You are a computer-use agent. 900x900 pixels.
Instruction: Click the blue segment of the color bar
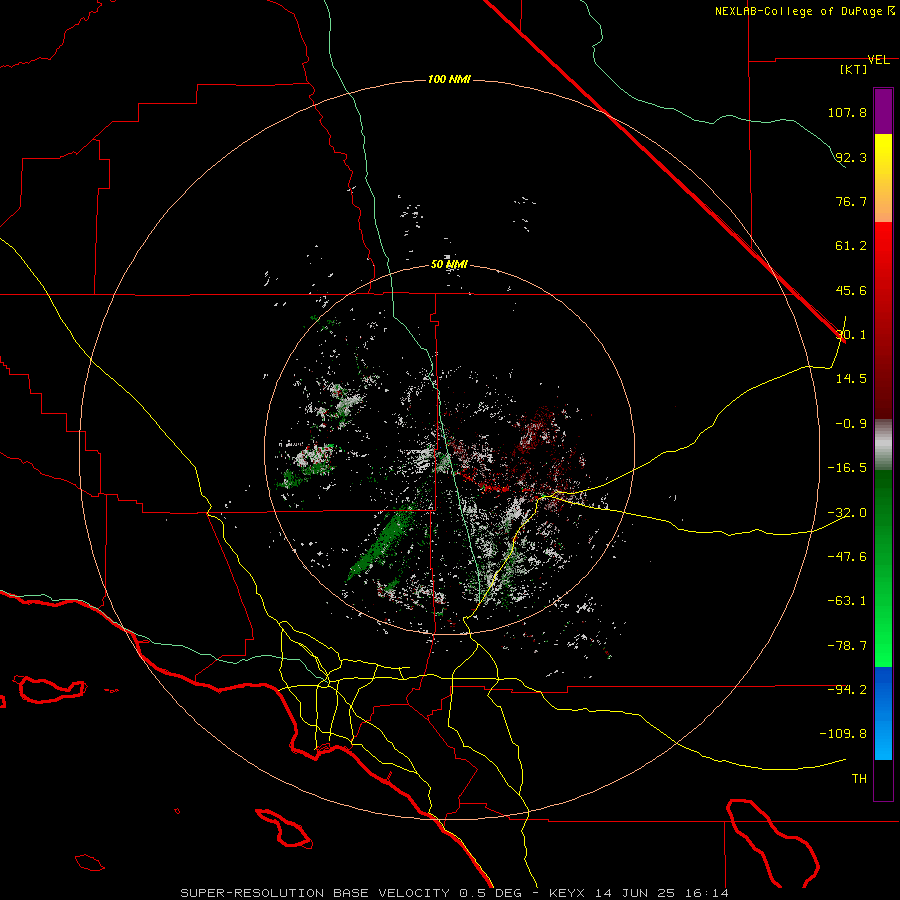(883, 713)
